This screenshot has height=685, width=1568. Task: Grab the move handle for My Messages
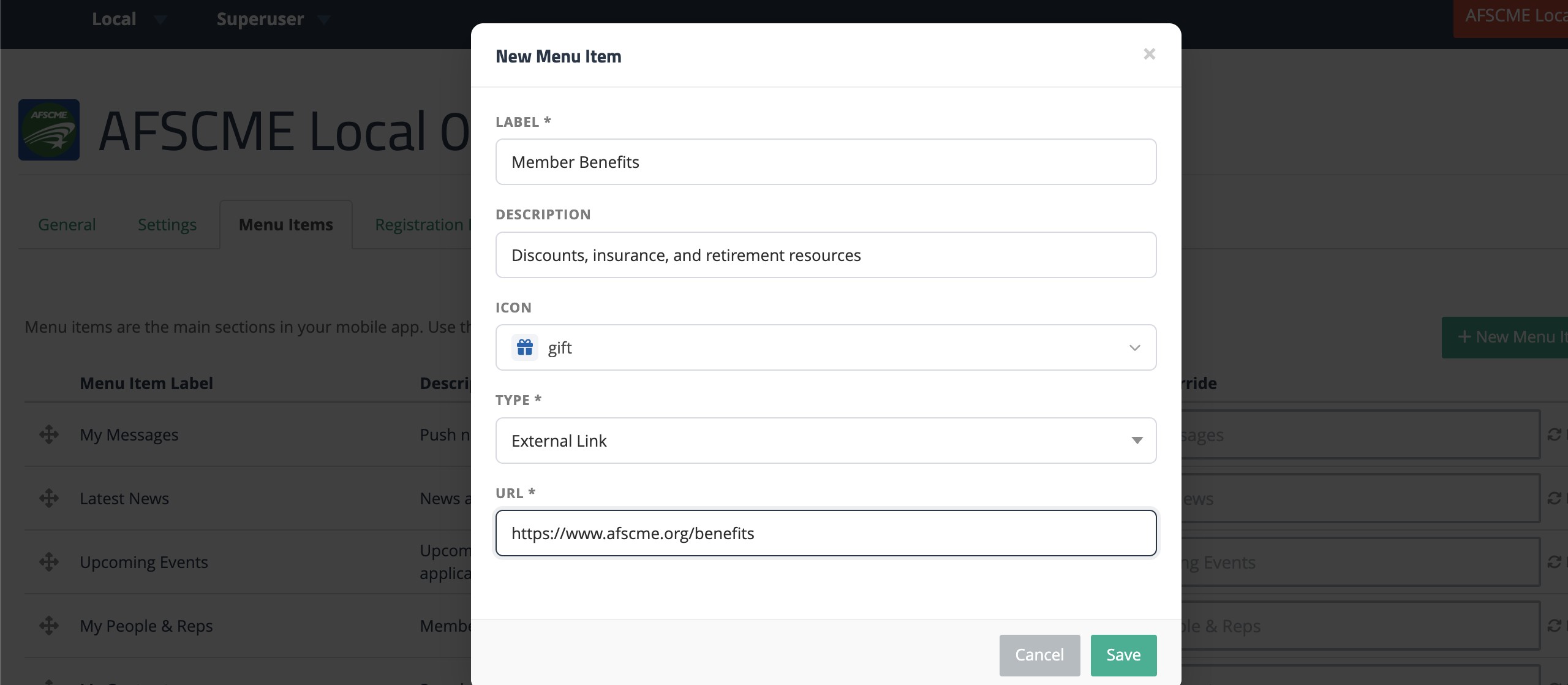pyautogui.click(x=49, y=434)
